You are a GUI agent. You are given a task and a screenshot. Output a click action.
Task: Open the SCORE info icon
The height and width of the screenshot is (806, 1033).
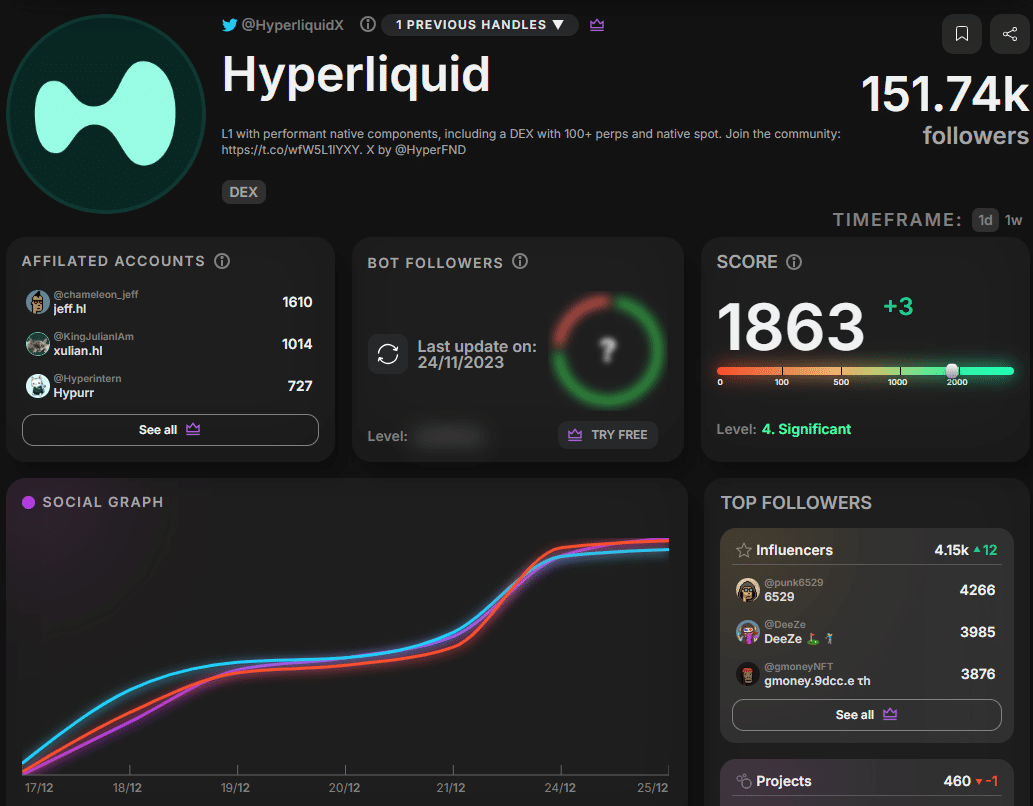793,262
